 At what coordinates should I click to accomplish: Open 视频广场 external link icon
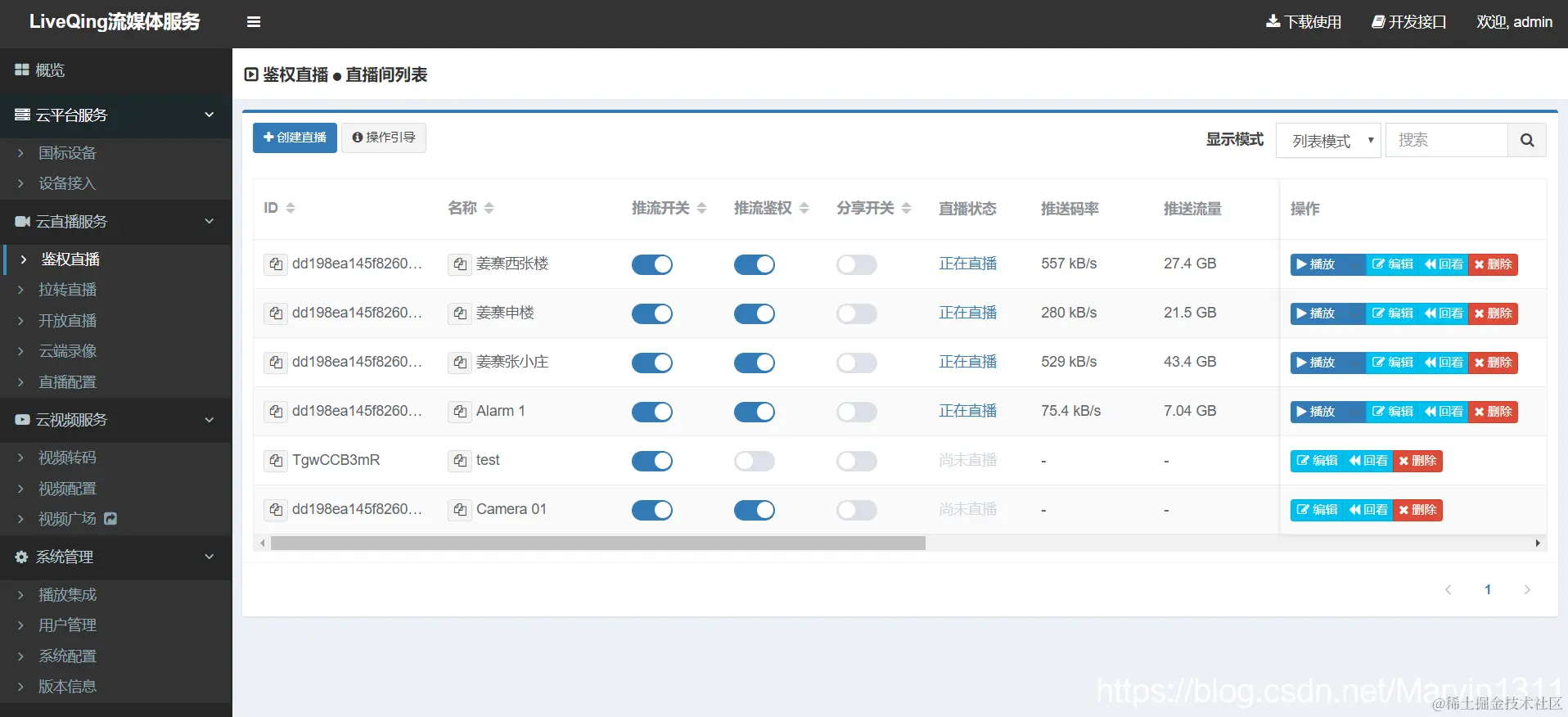pyautogui.click(x=110, y=519)
